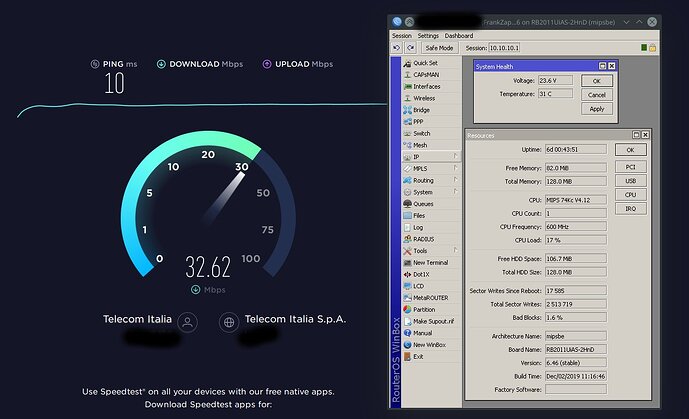The image size is (689, 419).
Task: Click Make Supout.rif
Action: 431,321
